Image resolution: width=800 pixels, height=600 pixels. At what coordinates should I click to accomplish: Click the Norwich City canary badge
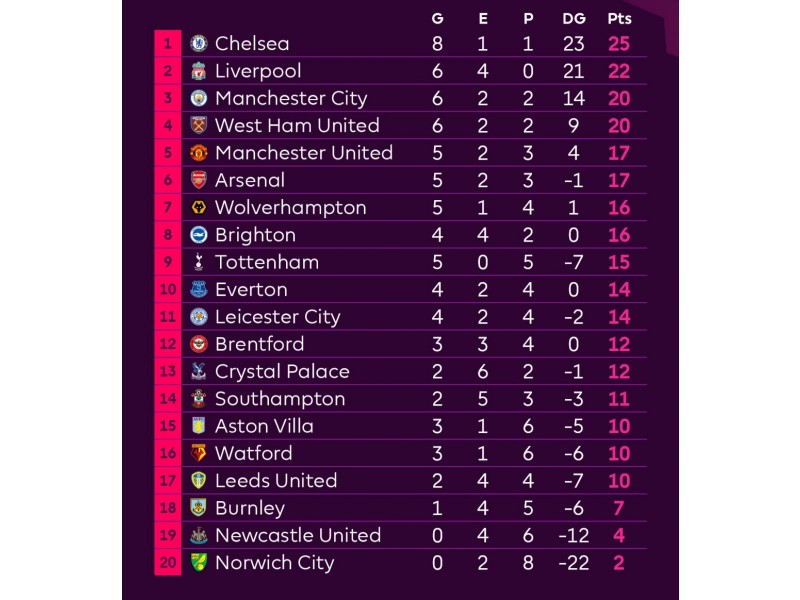coord(198,562)
